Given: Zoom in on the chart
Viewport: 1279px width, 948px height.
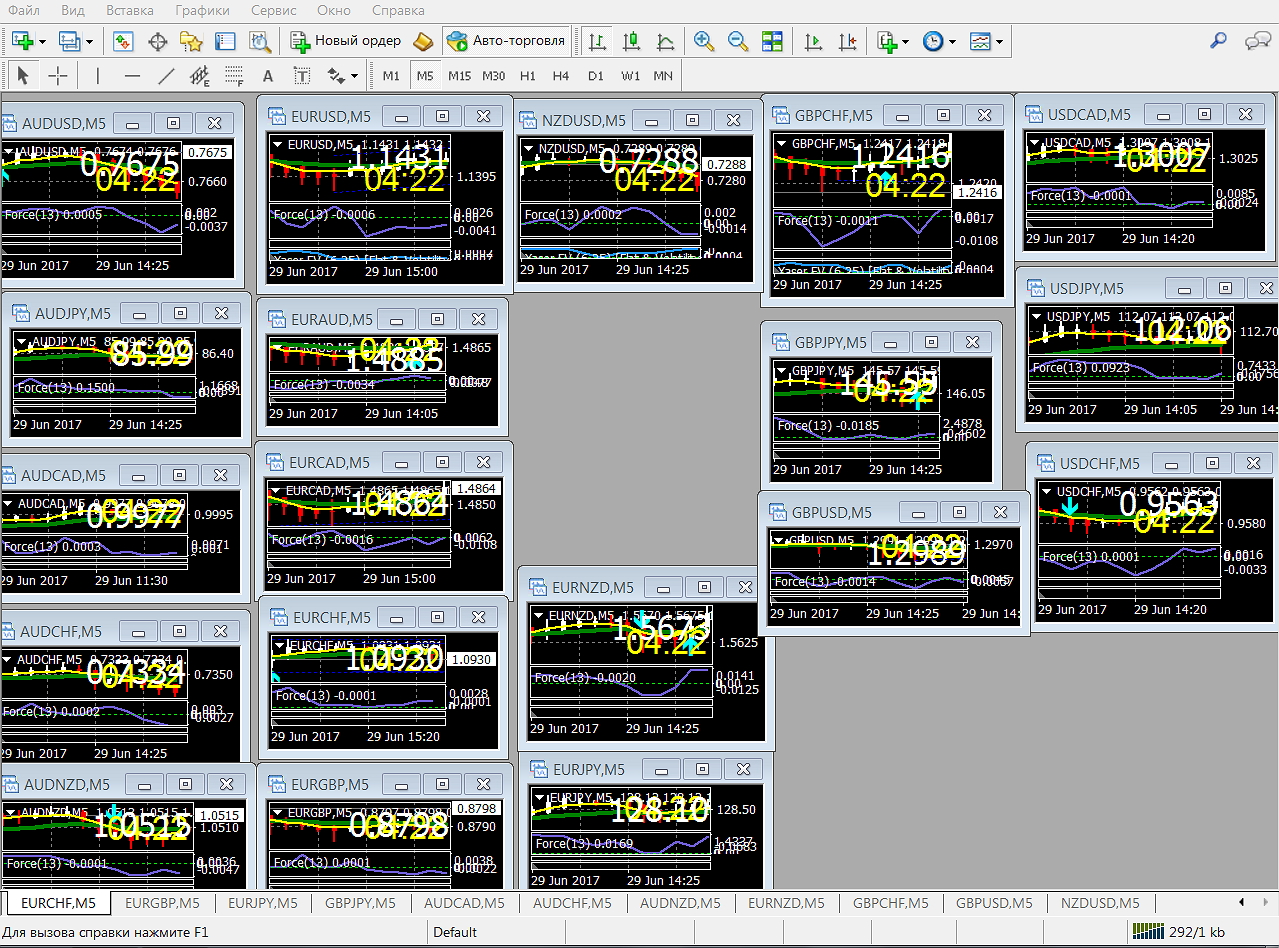Looking at the screenshot, I should click(x=704, y=41).
